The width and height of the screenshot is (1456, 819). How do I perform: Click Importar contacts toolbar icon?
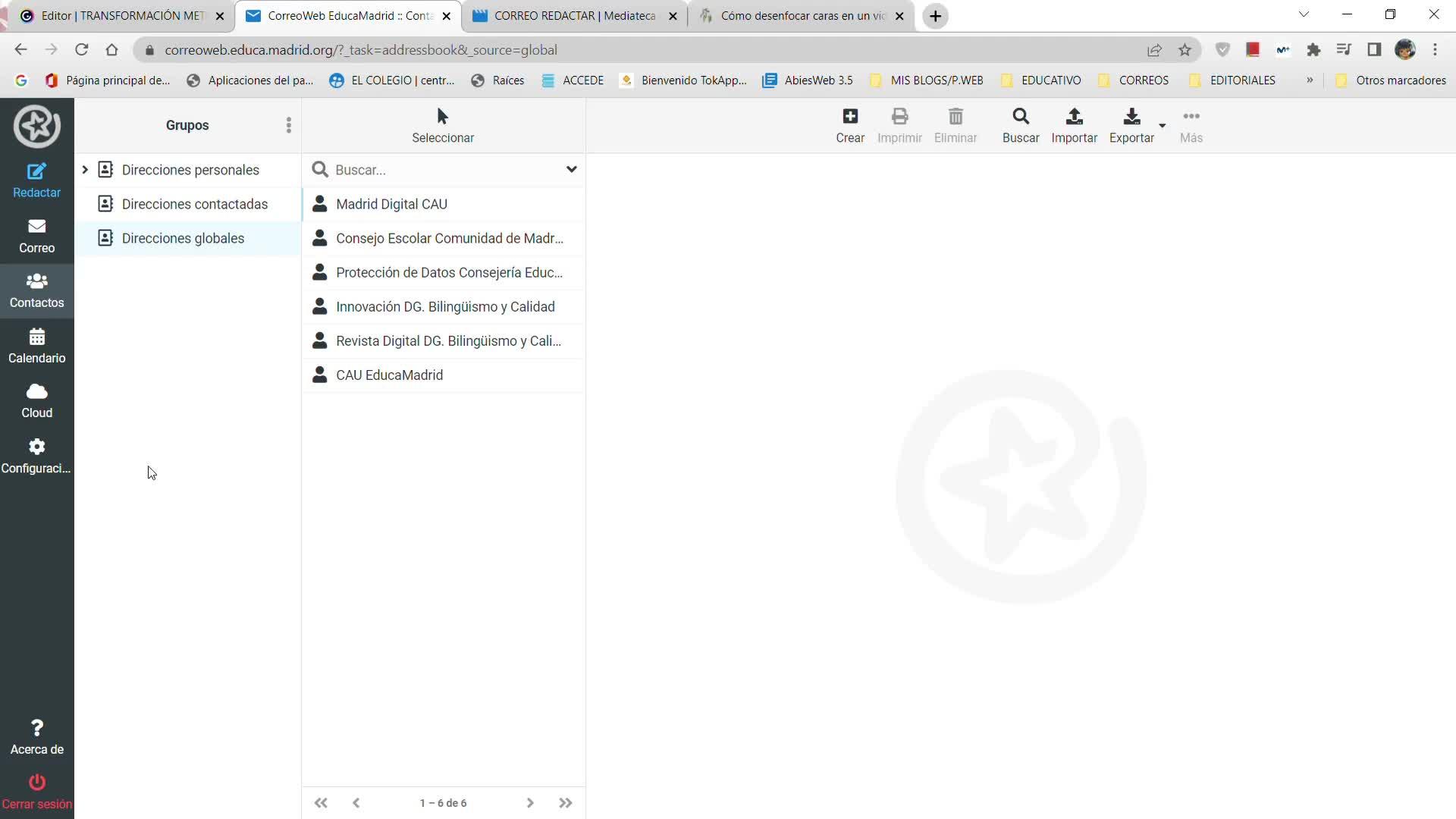pyautogui.click(x=1074, y=117)
